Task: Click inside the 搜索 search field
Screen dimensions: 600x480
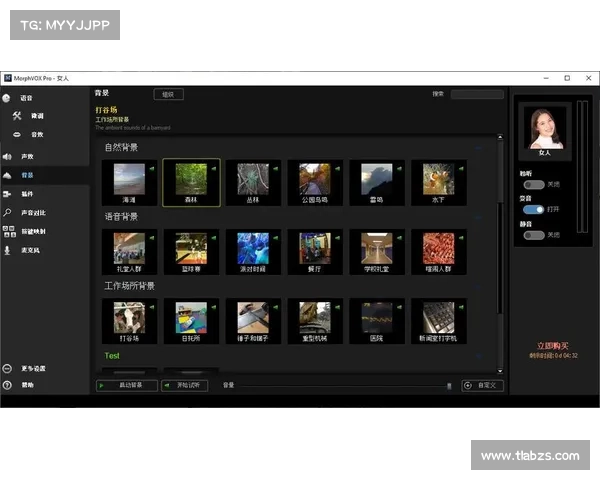Action: [x=477, y=94]
